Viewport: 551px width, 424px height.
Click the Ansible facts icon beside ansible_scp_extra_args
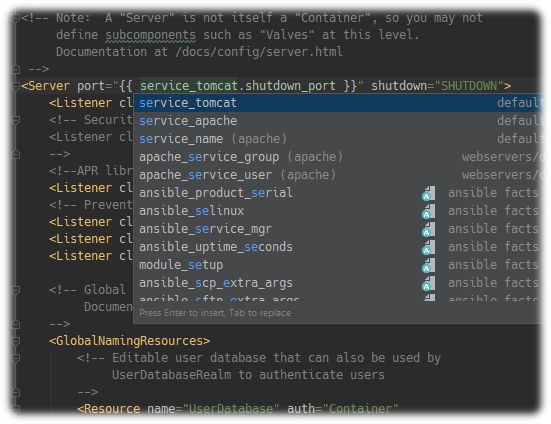[x=428, y=283]
